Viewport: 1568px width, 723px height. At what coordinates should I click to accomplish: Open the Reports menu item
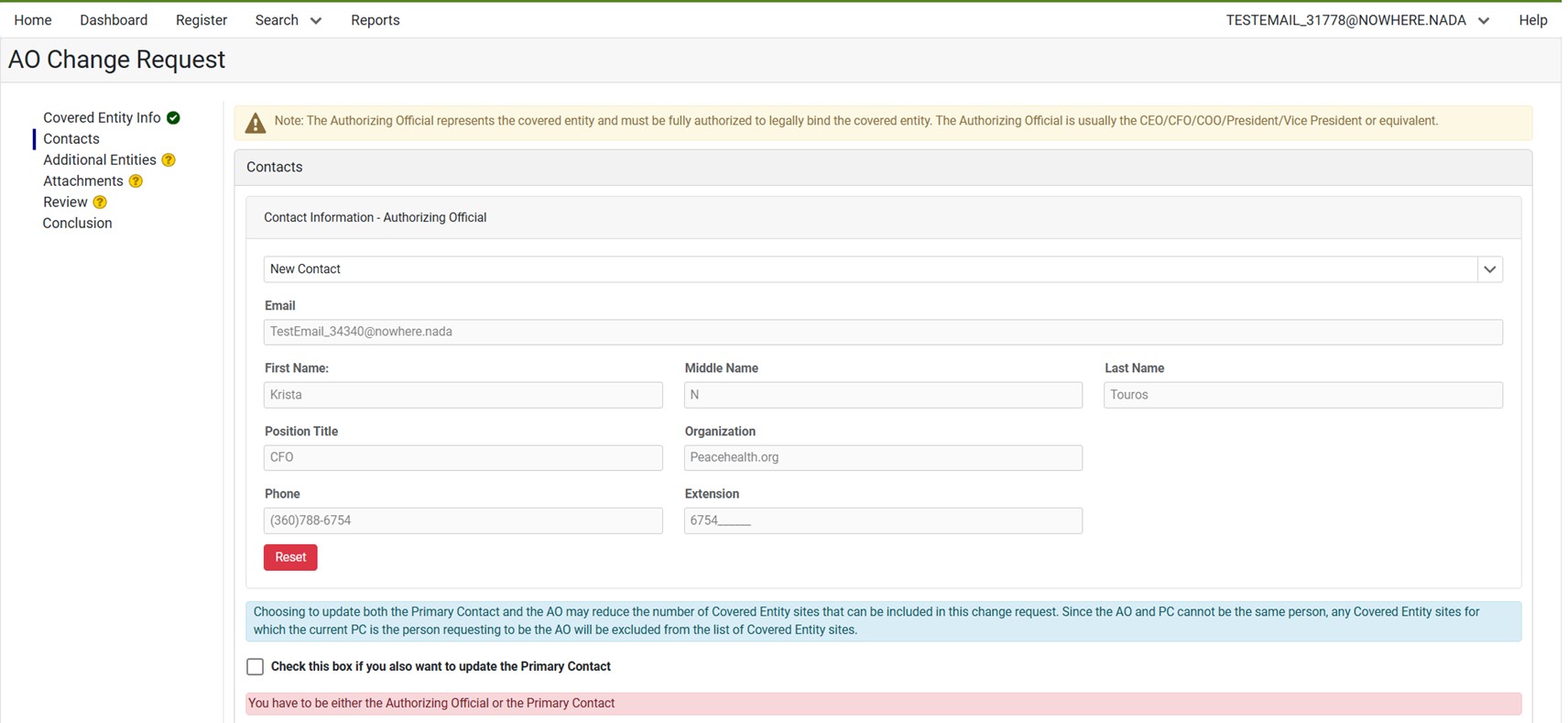click(x=375, y=20)
